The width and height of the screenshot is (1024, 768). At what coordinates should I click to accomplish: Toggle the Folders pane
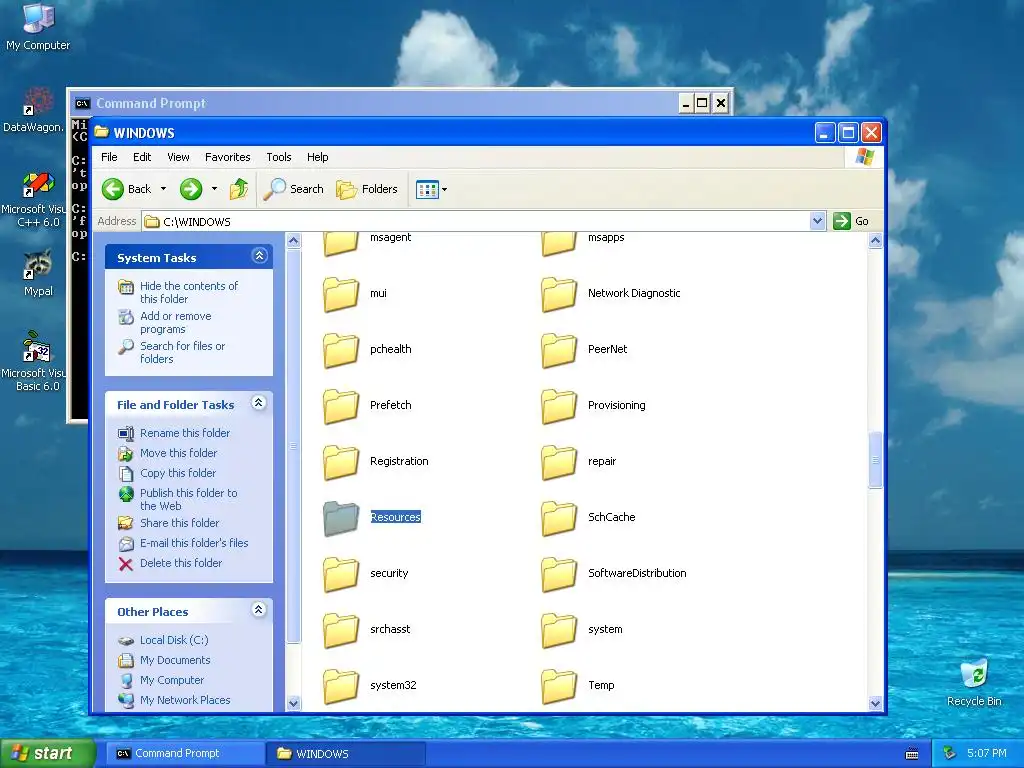point(367,189)
